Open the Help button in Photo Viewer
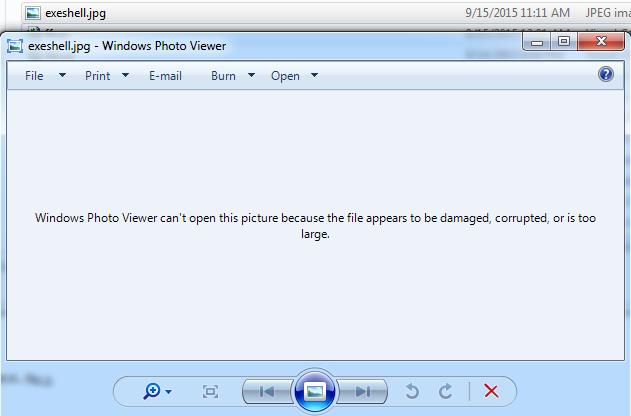Image resolution: width=631 pixels, height=416 pixels. (x=606, y=74)
